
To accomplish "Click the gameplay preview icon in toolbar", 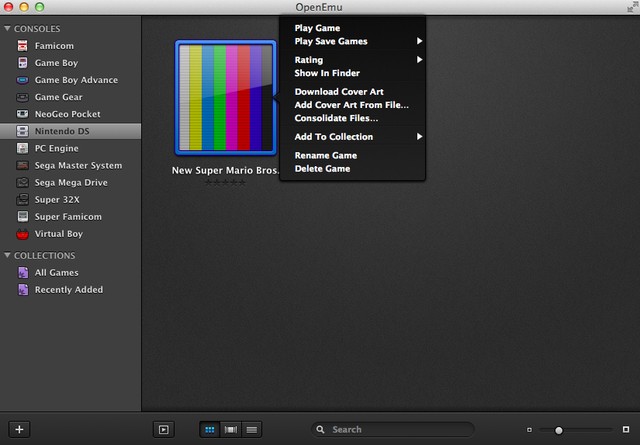I will (x=163, y=429).
